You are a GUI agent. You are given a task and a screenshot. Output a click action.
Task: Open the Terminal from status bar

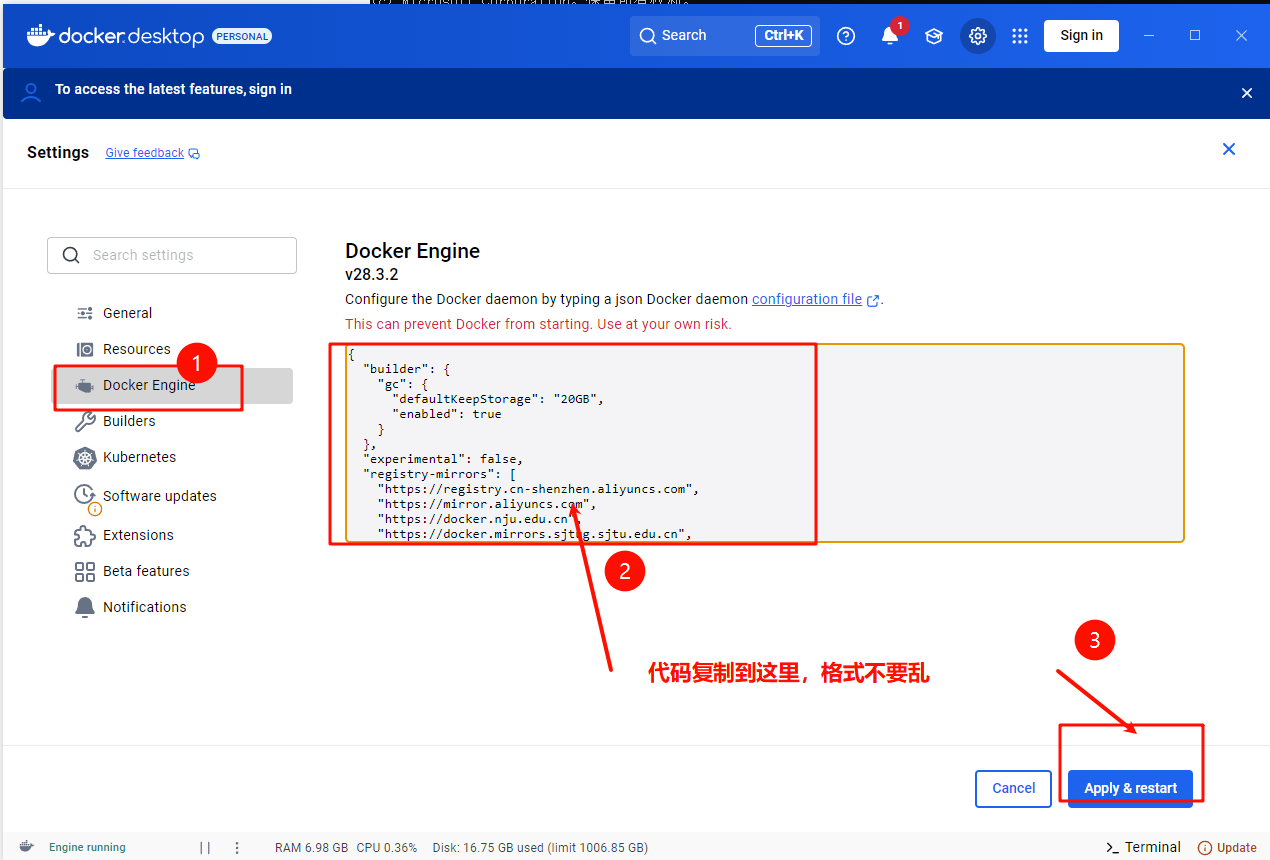[1143, 847]
